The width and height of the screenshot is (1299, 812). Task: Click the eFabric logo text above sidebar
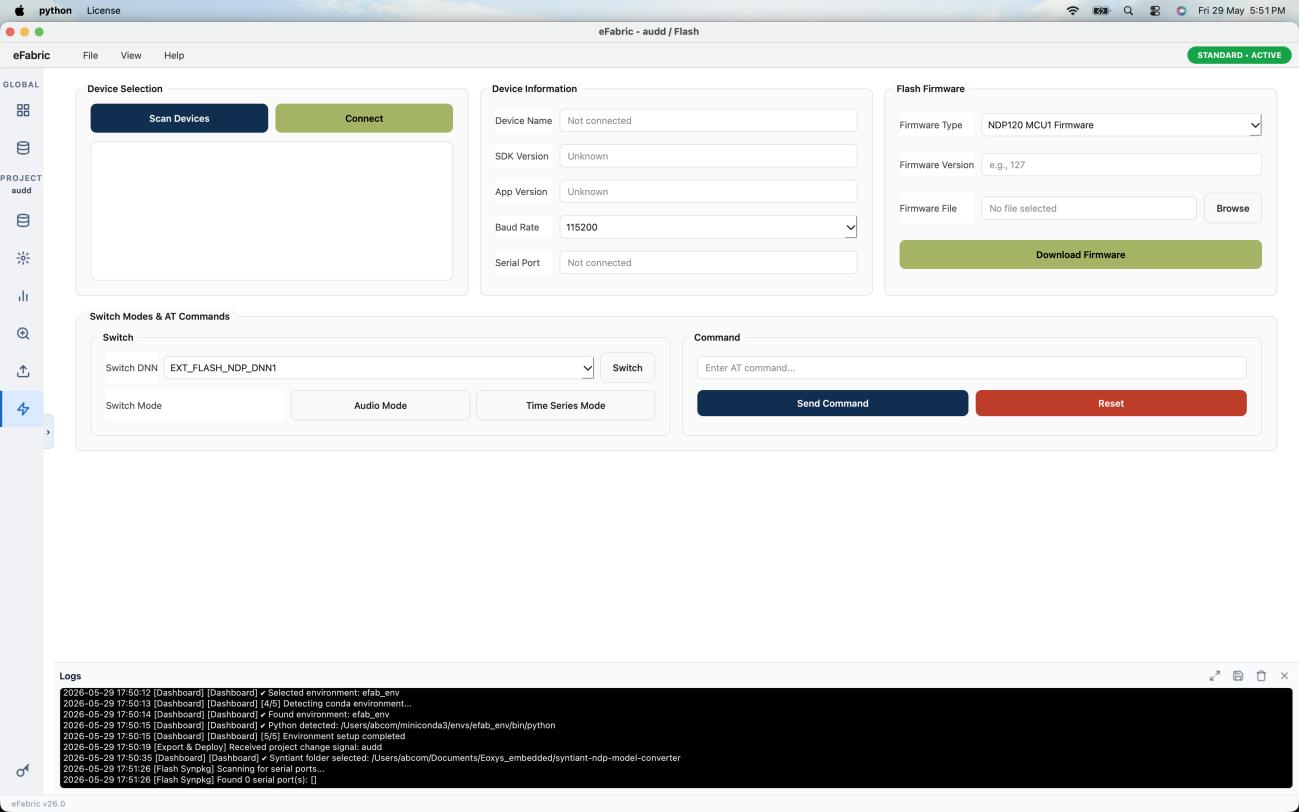(x=31, y=55)
